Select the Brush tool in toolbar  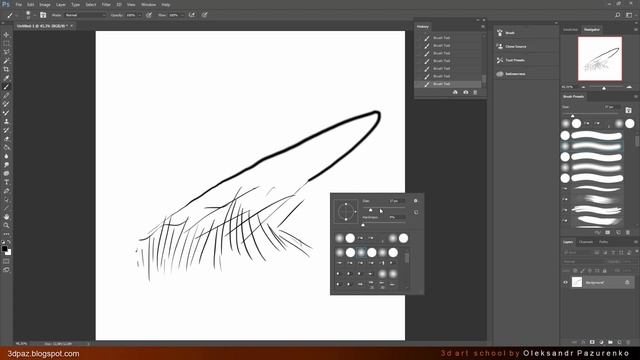pos(6,87)
